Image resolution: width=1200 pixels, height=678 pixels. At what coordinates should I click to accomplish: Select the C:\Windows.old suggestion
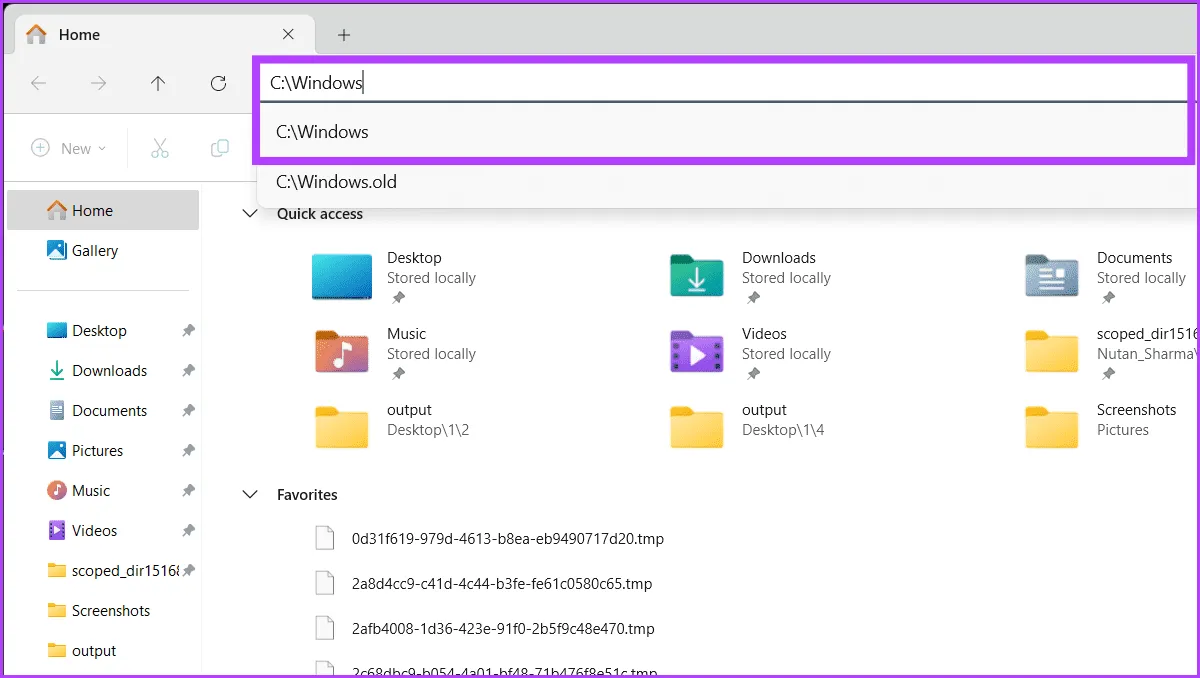tap(336, 181)
